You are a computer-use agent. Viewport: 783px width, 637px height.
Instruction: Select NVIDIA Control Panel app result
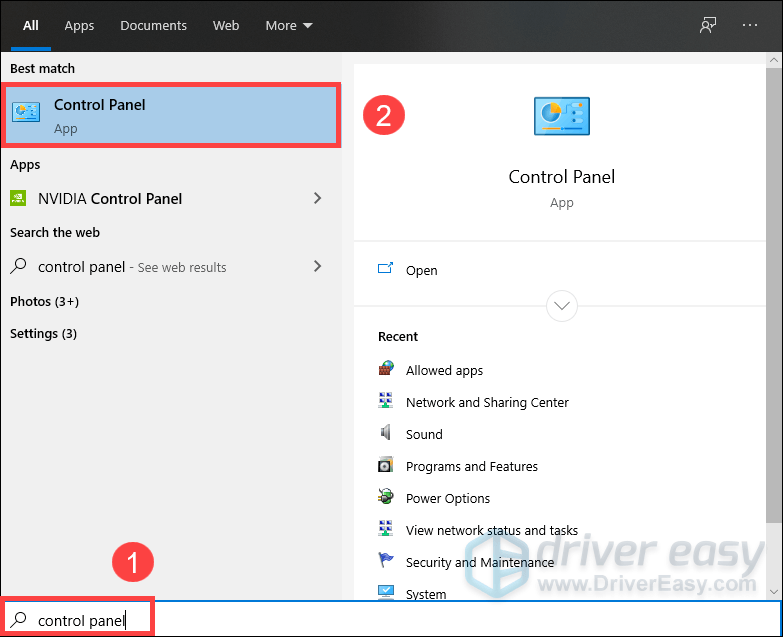tap(171, 198)
